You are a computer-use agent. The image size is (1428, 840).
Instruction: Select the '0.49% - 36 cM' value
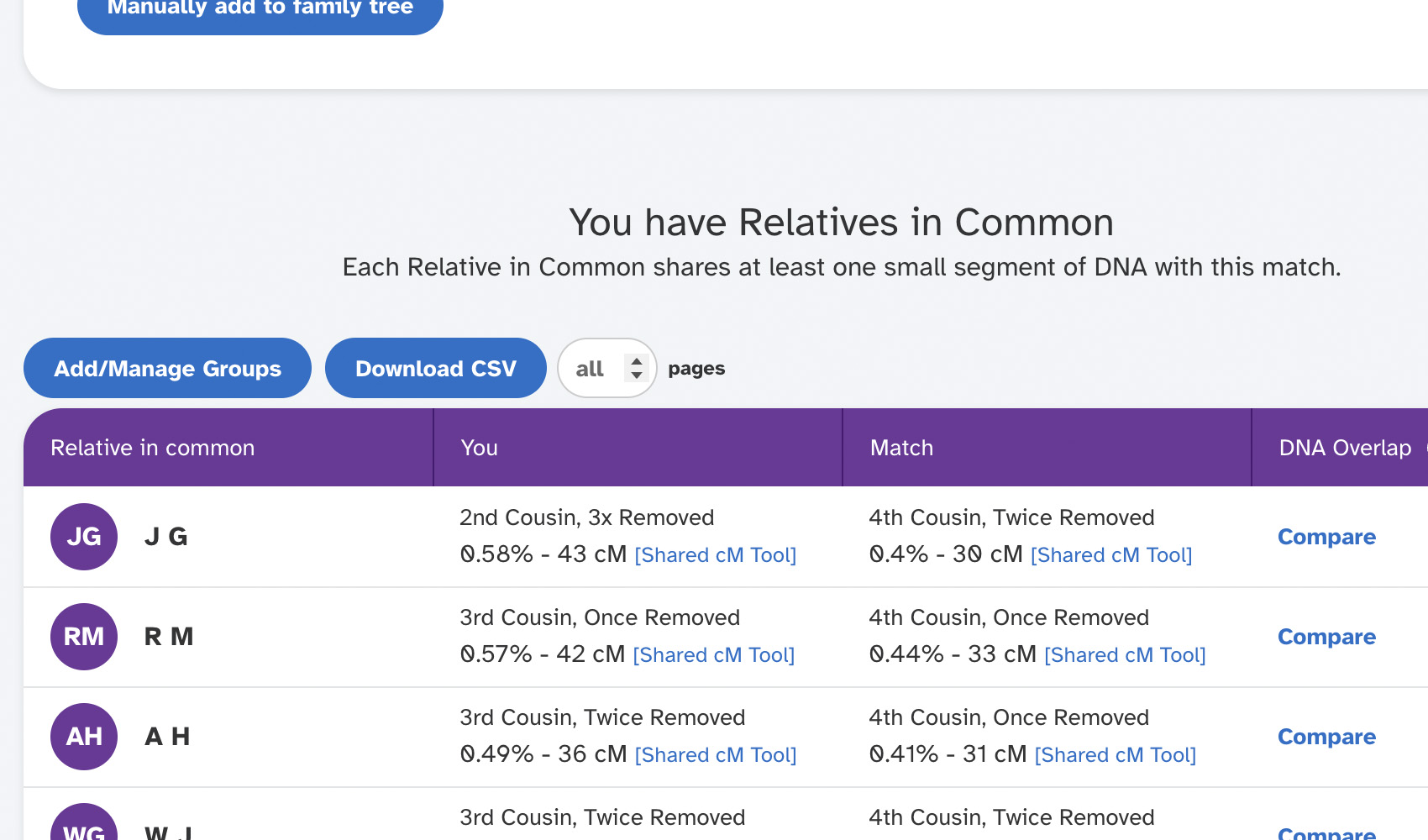(x=543, y=754)
